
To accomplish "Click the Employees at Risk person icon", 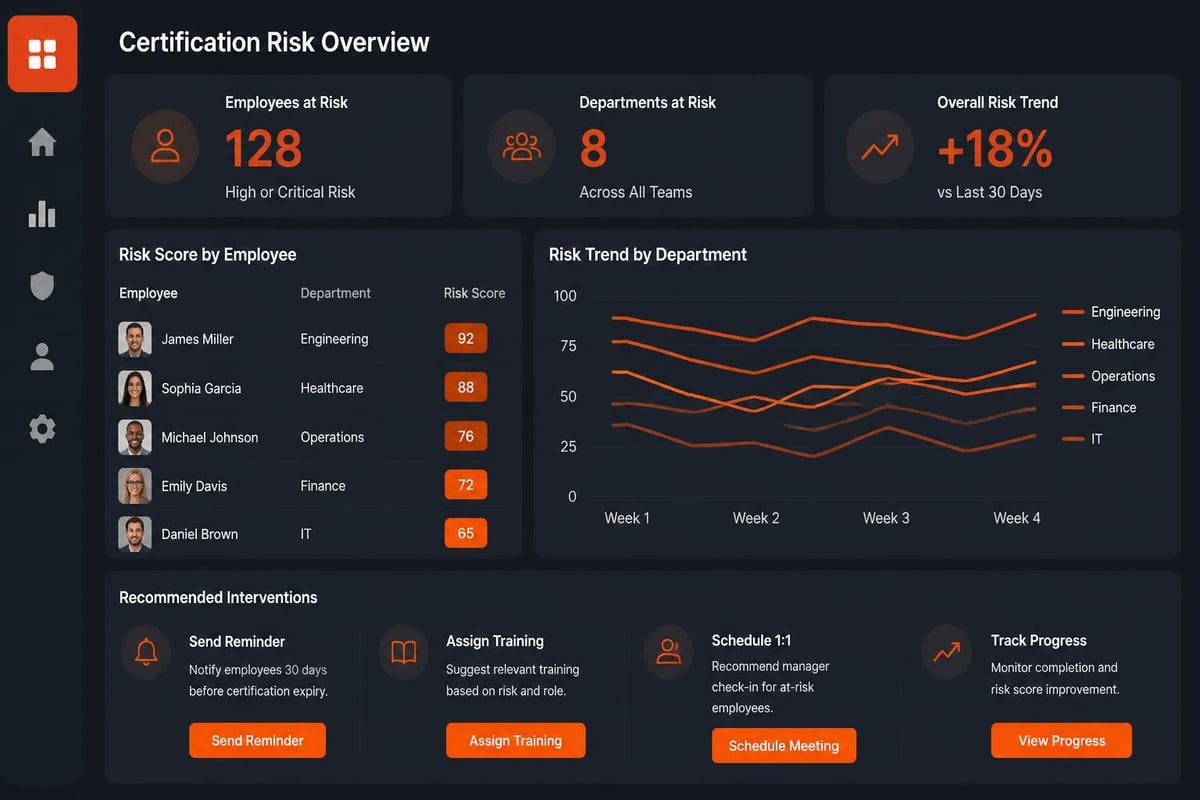I will [165, 148].
